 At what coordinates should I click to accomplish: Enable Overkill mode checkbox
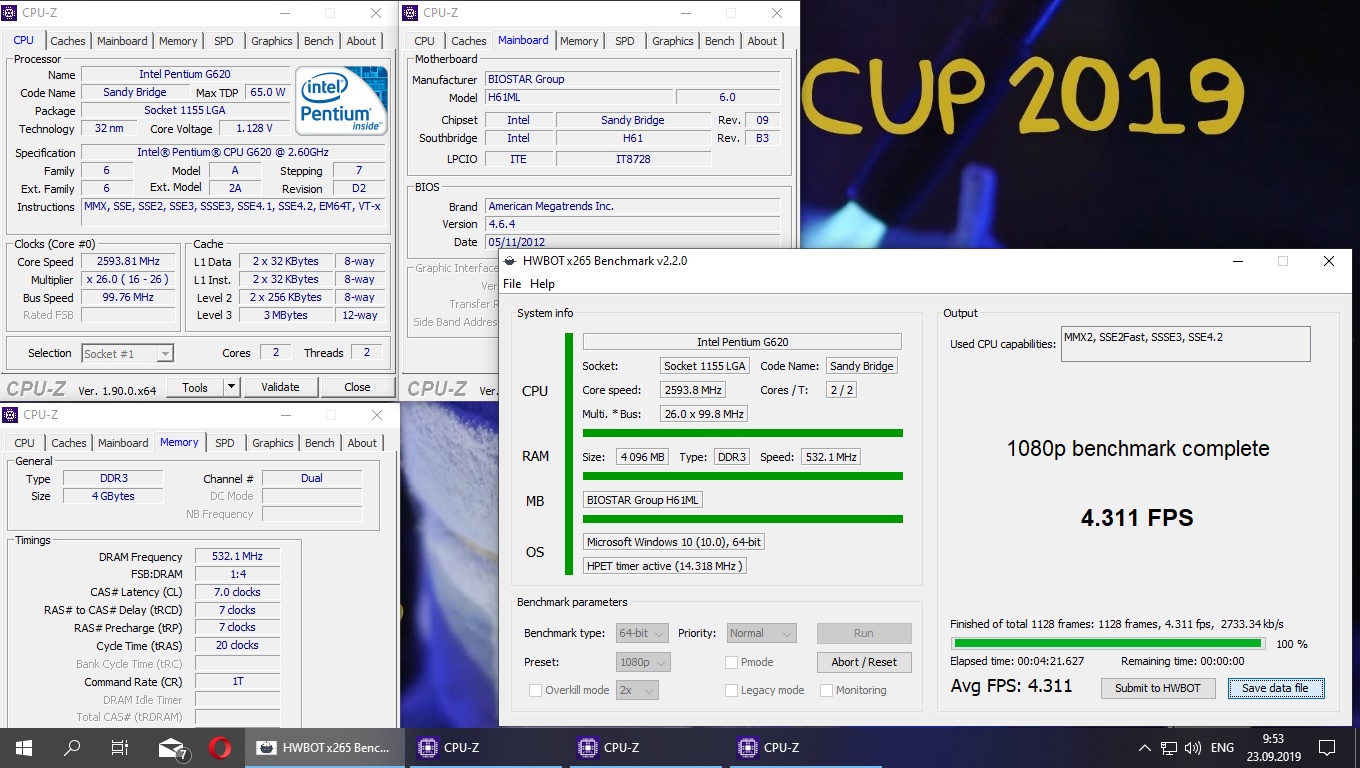tap(535, 690)
